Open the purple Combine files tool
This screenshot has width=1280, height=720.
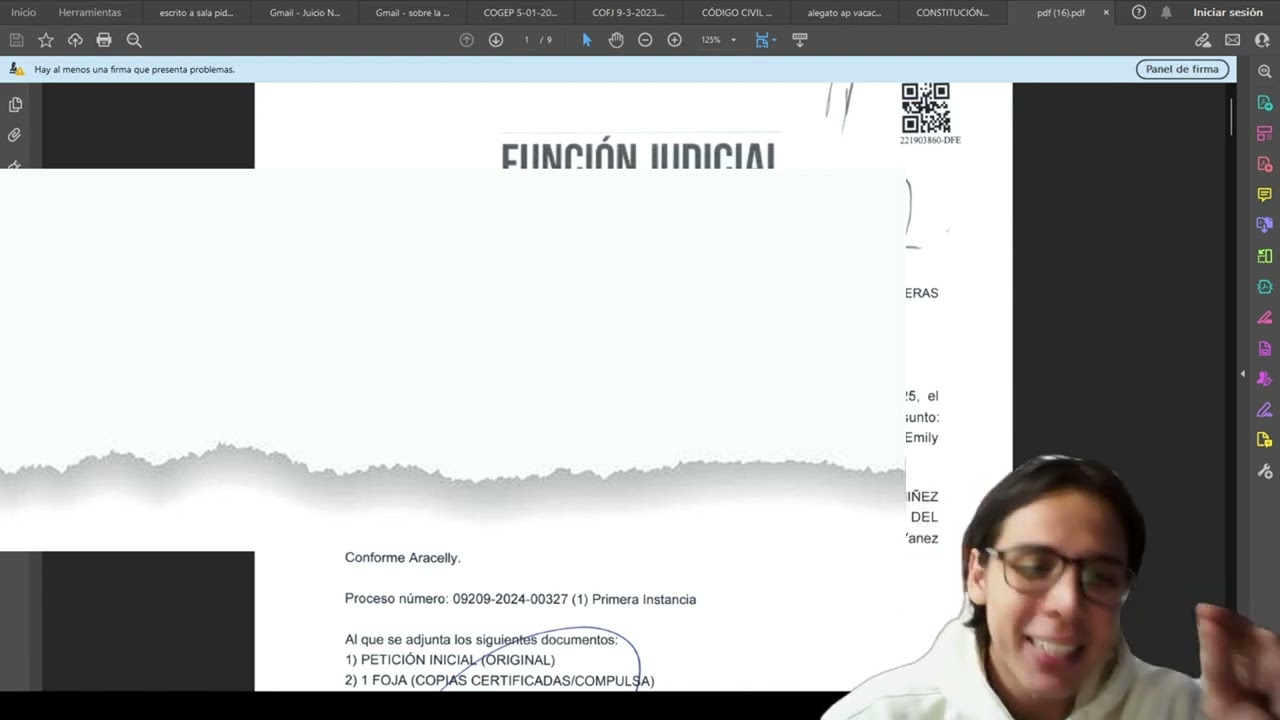(1265, 225)
